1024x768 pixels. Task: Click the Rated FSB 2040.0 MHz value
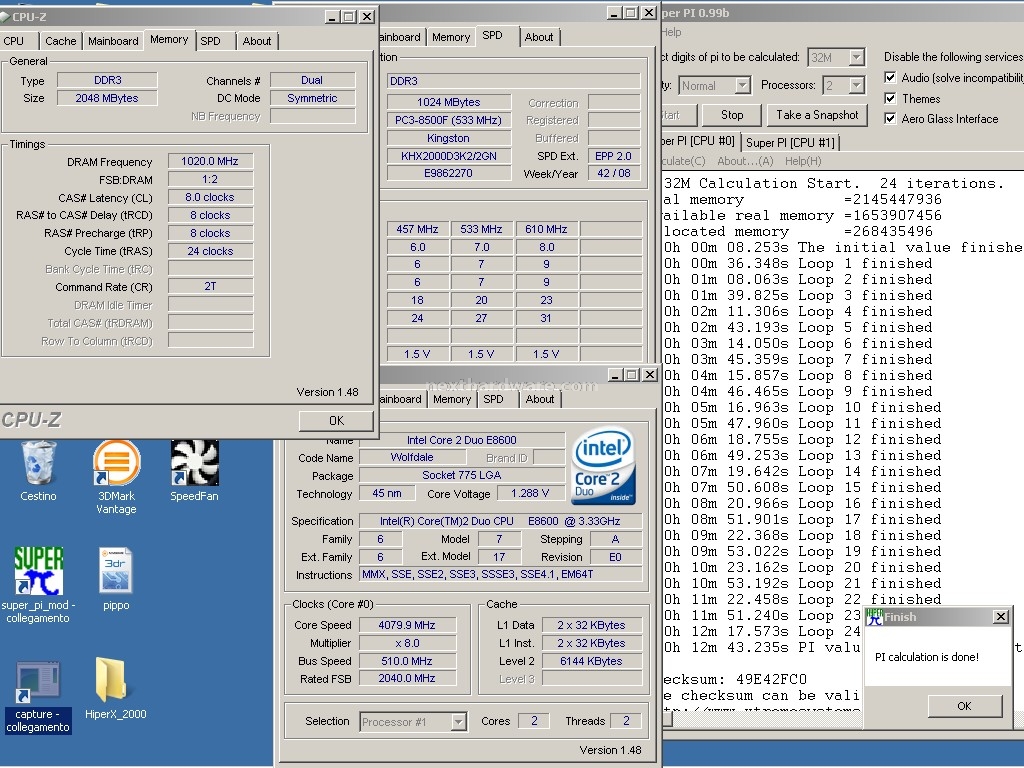[x=406, y=679]
